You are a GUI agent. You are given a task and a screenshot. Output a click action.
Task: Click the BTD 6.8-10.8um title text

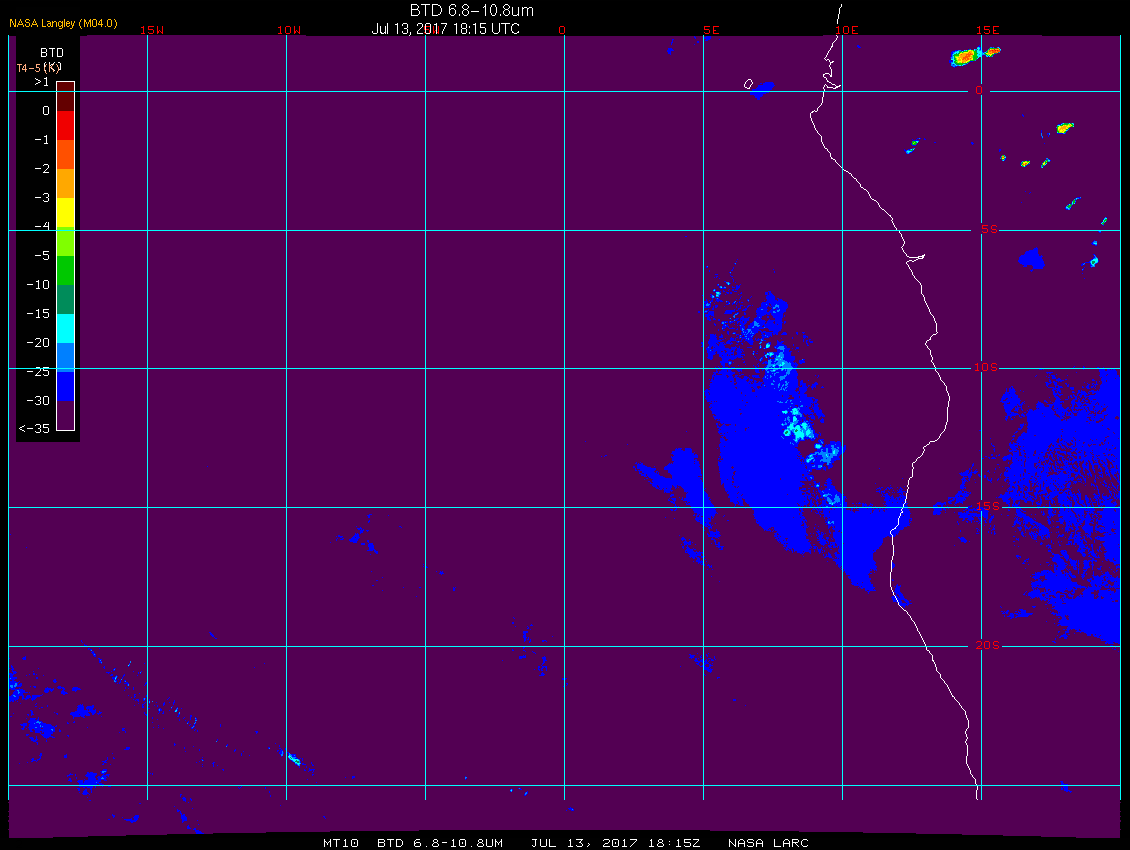point(471,11)
